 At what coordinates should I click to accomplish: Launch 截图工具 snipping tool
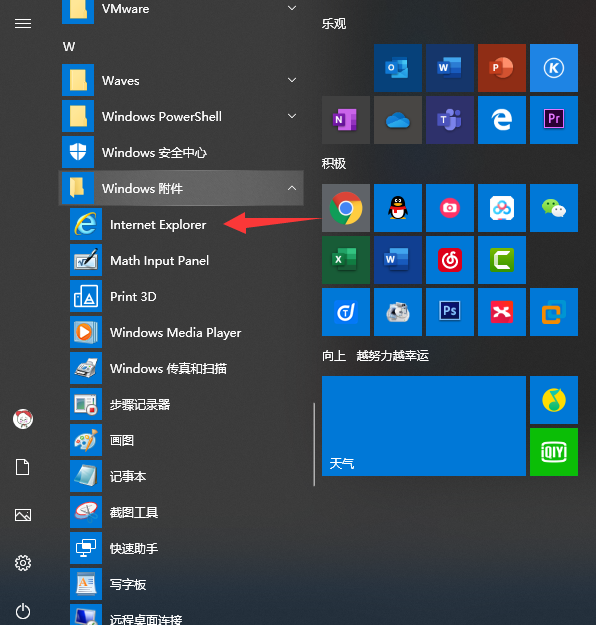(x=185, y=512)
